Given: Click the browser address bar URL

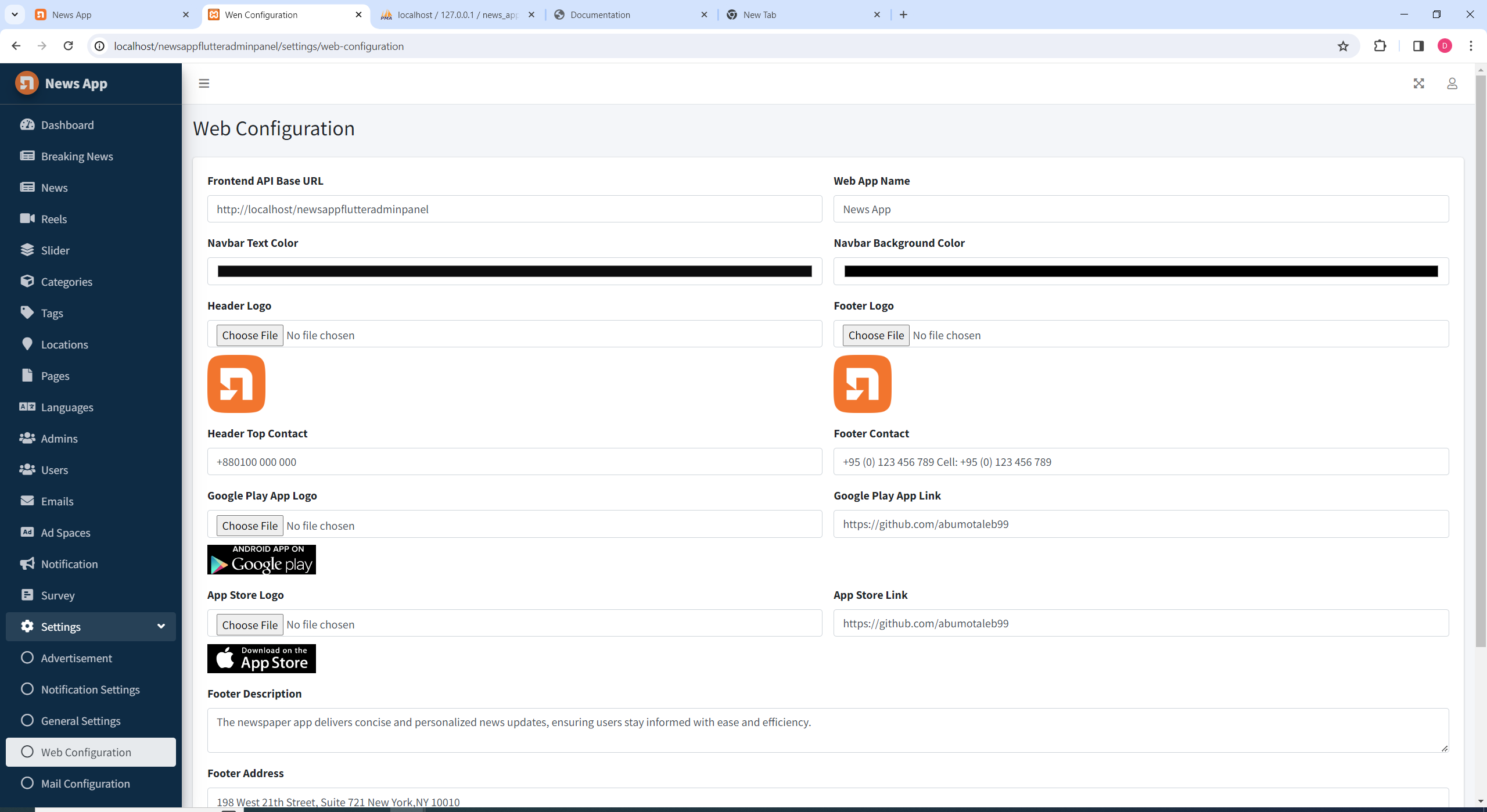Looking at the screenshot, I should 259,46.
